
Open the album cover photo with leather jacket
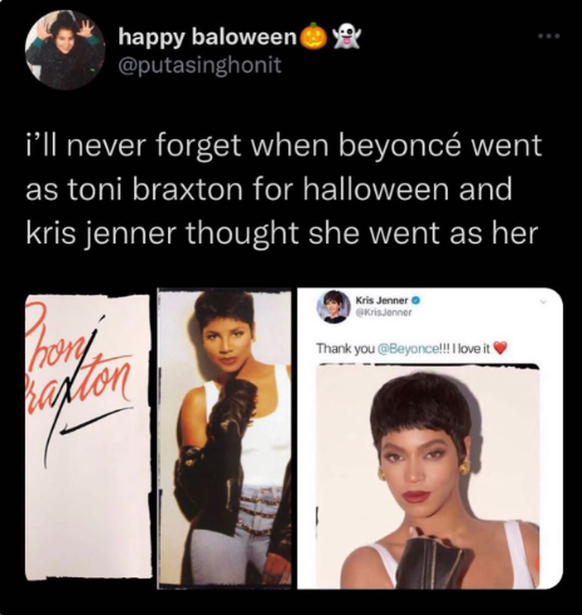pos(224,438)
